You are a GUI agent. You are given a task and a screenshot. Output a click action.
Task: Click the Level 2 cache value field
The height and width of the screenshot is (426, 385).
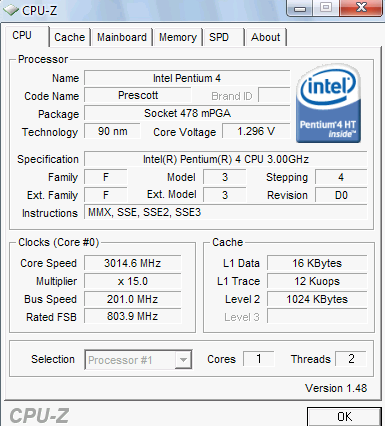(317, 299)
